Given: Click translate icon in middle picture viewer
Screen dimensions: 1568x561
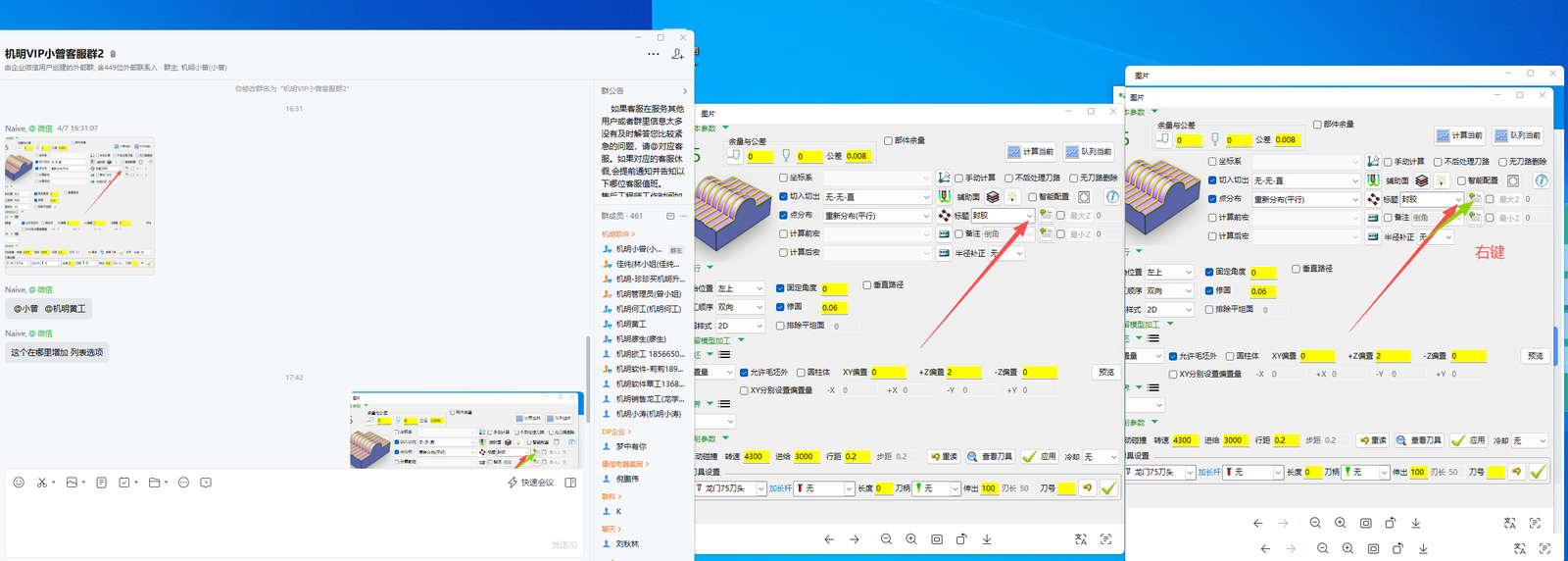Looking at the screenshot, I should [x=1081, y=539].
